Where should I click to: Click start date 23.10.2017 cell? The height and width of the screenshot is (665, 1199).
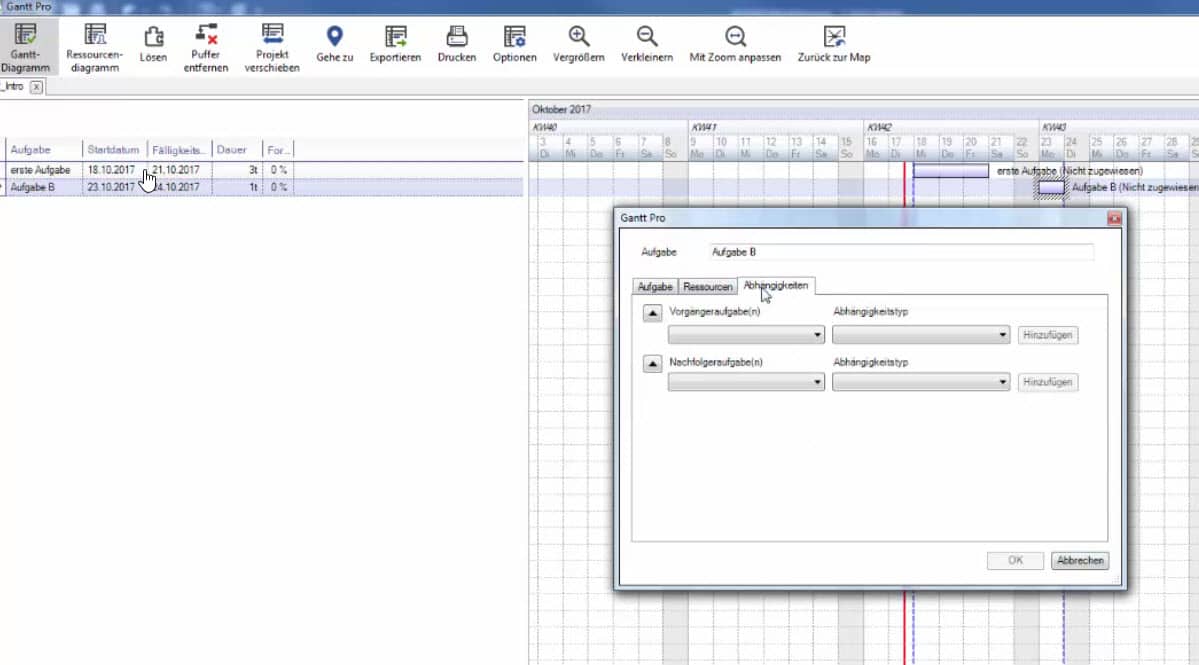click(111, 187)
